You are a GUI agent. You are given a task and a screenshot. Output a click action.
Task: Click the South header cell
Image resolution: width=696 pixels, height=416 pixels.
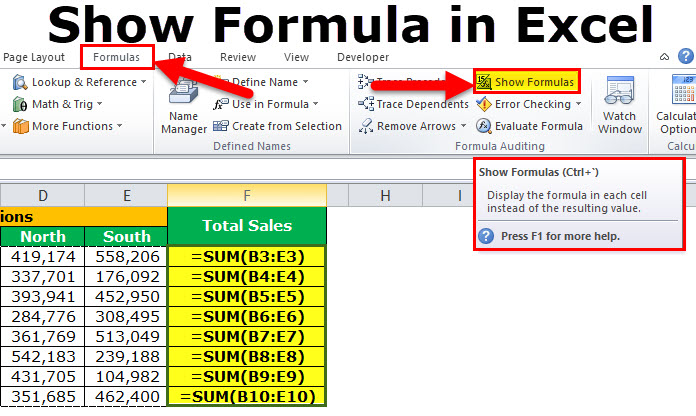click(x=126, y=236)
